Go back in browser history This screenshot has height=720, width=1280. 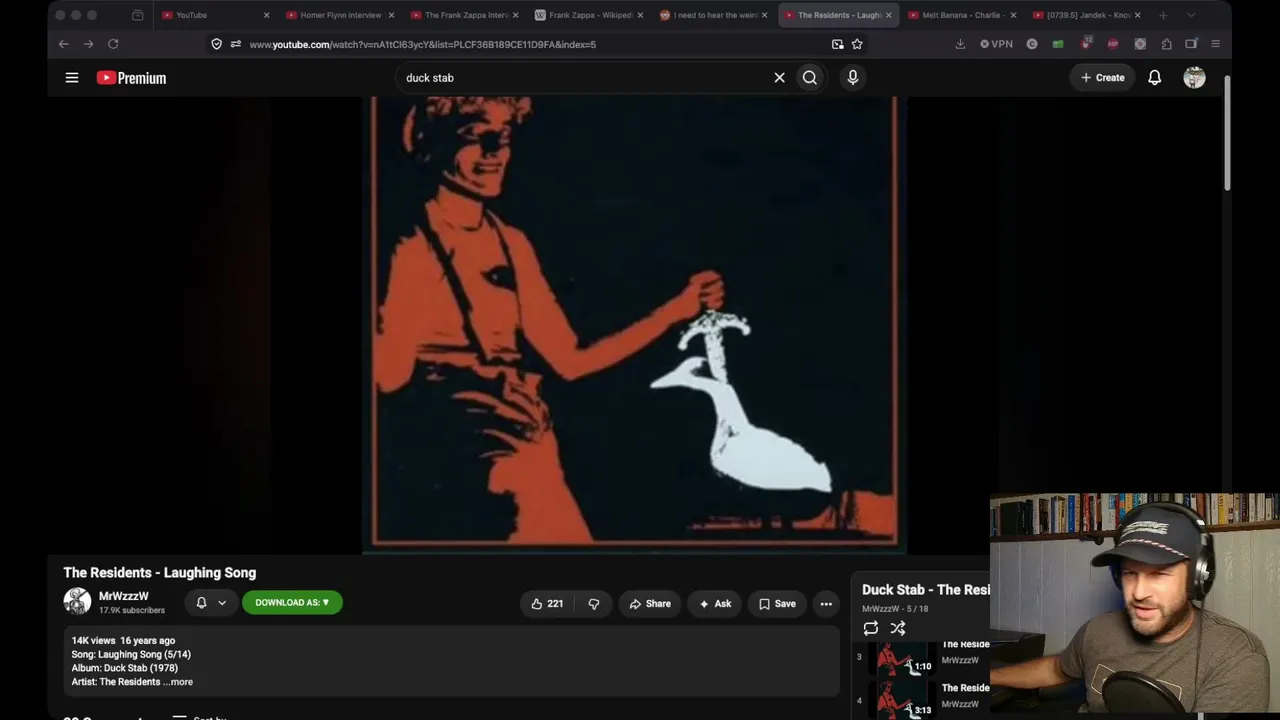point(63,44)
